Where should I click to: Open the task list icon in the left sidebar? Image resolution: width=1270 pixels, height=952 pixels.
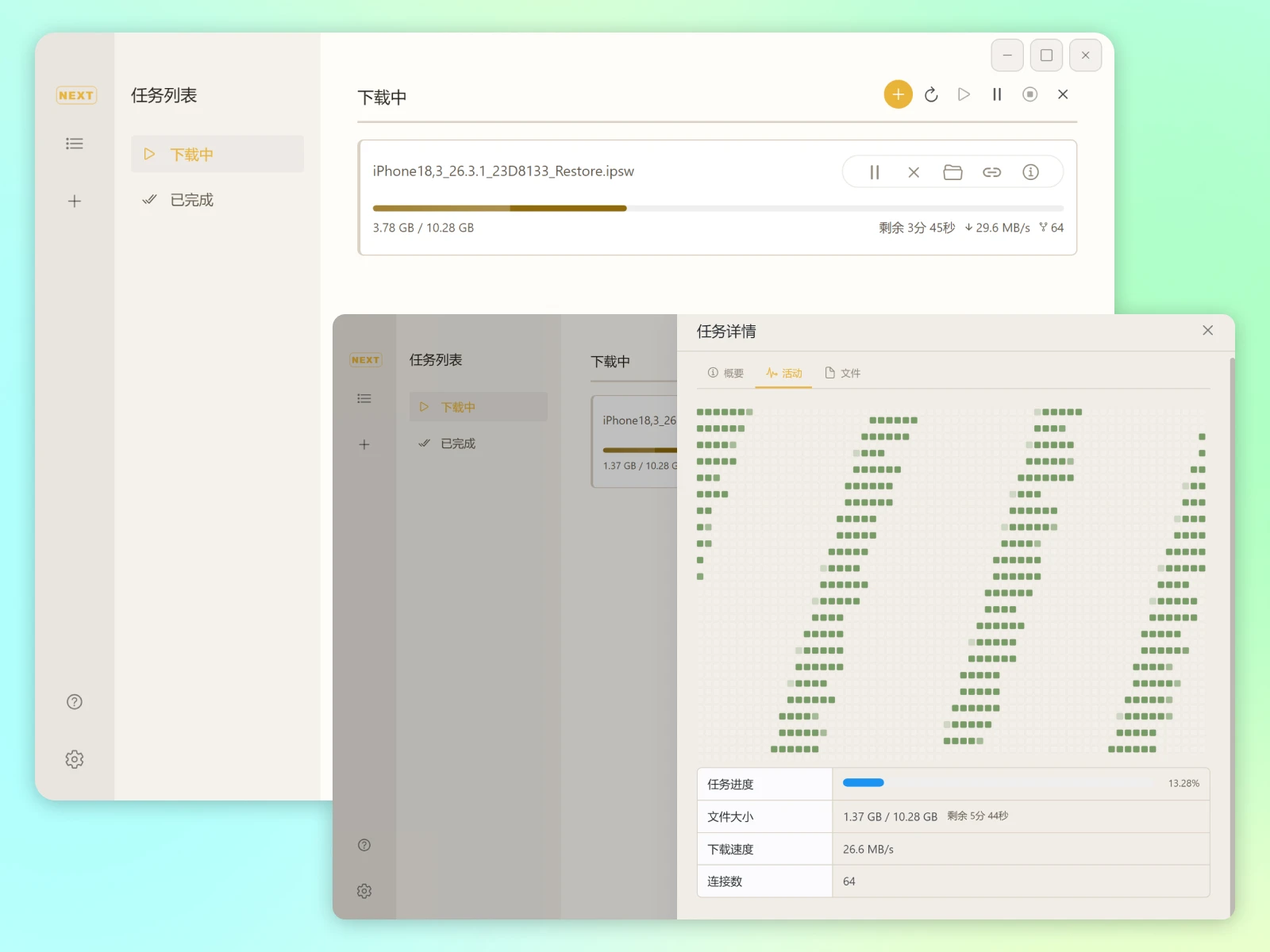point(75,144)
